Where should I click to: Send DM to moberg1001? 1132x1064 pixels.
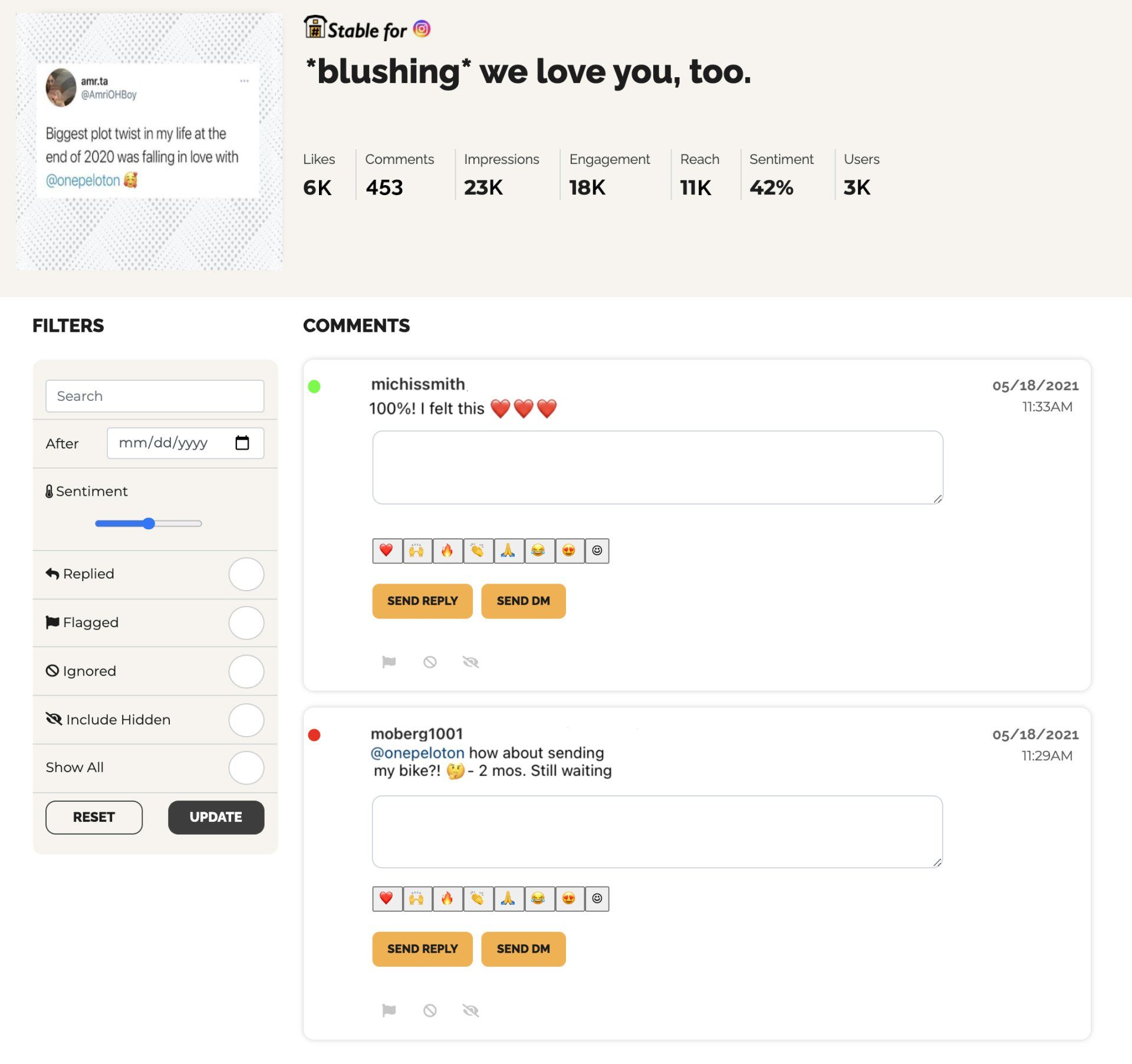[x=524, y=950]
